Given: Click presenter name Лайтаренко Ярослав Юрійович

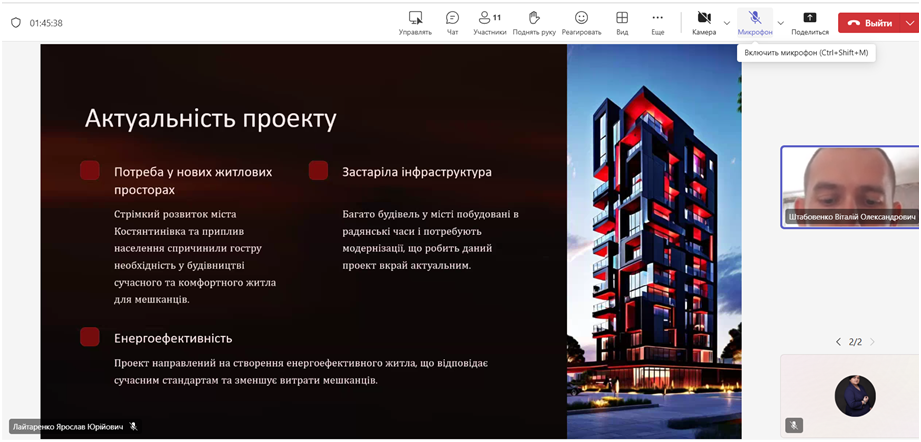Looking at the screenshot, I should (x=67, y=426).
